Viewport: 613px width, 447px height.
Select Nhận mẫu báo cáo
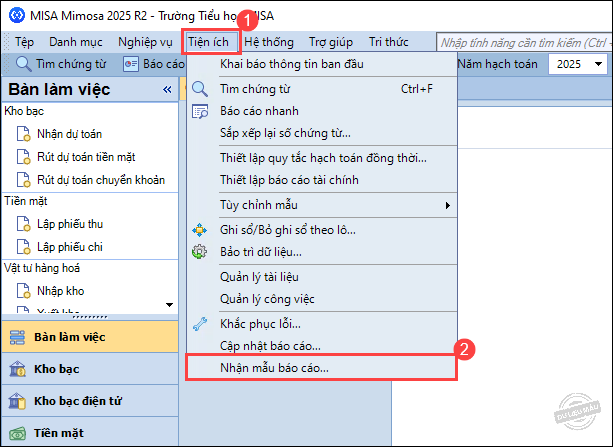[321, 368]
